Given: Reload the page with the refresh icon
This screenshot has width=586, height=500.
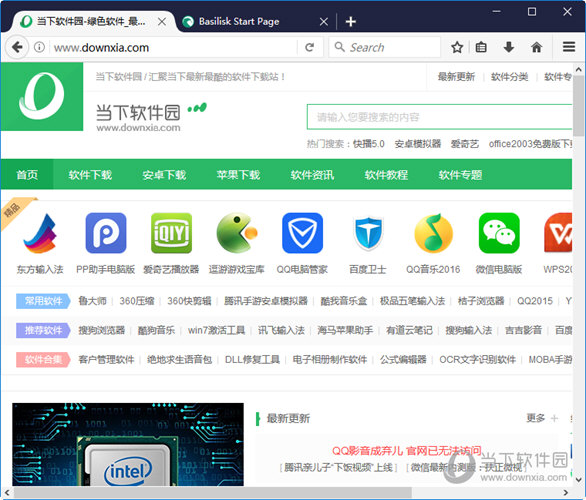Looking at the screenshot, I should point(309,47).
